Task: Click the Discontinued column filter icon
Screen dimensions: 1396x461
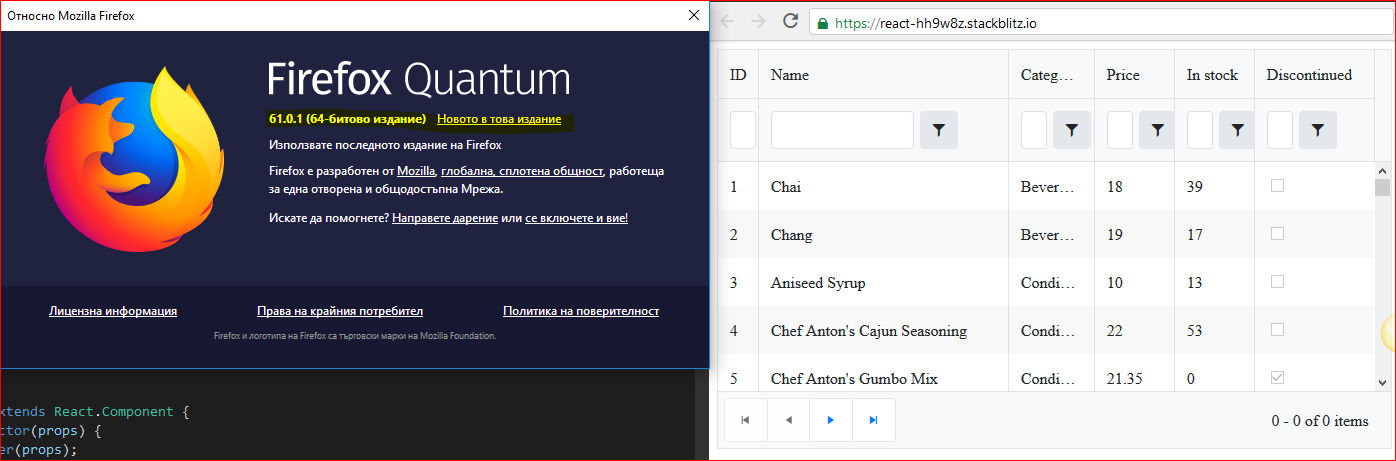Action: pos(1317,130)
